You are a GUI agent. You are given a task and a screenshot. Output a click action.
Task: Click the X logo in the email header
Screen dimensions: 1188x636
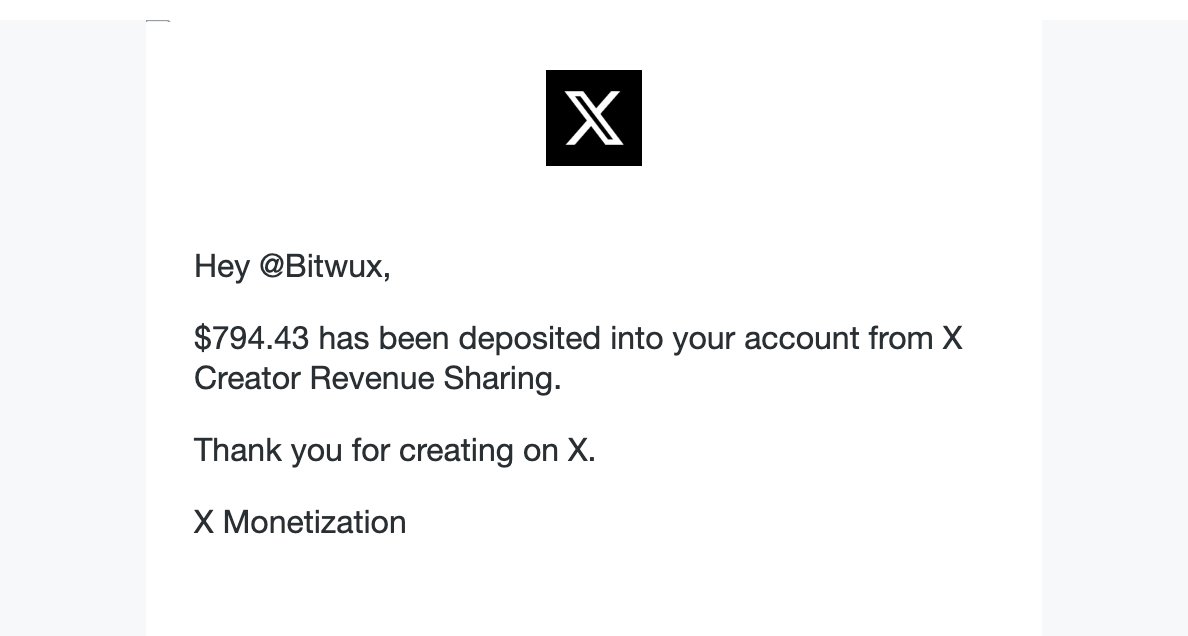[x=593, y=118]
